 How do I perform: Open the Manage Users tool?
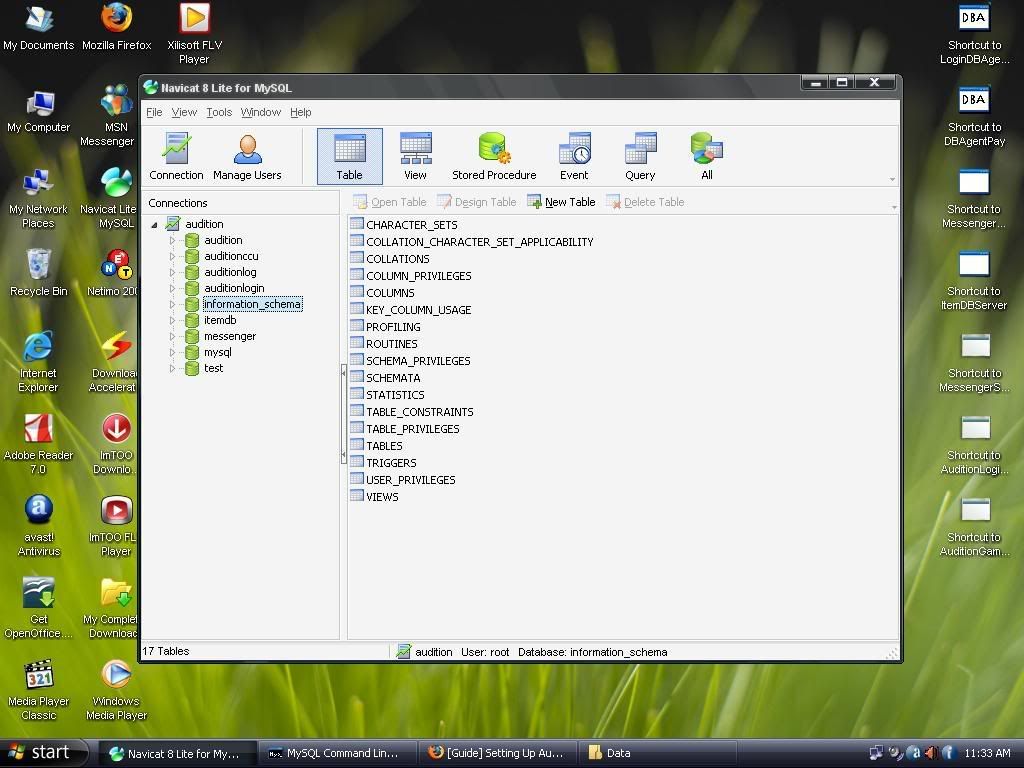[x=247, y=156]
